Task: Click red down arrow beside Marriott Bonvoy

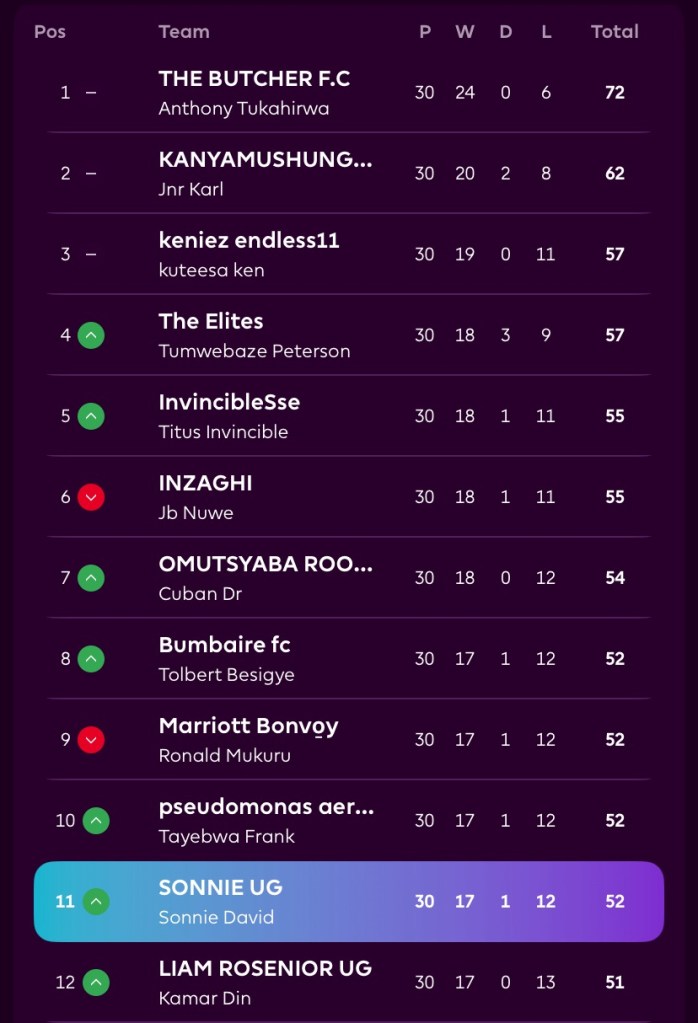Action: tap(91, 740)
